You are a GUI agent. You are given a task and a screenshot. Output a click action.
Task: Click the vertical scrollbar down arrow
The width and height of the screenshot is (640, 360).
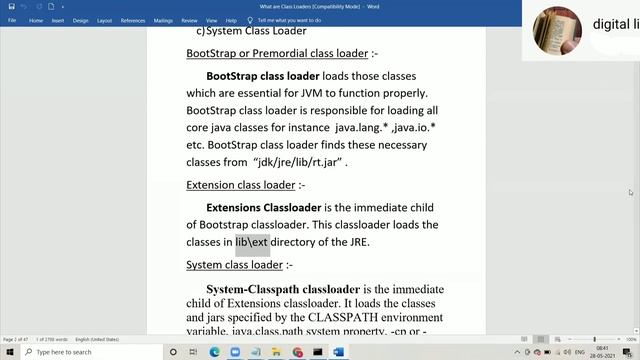tap(636, 331)
